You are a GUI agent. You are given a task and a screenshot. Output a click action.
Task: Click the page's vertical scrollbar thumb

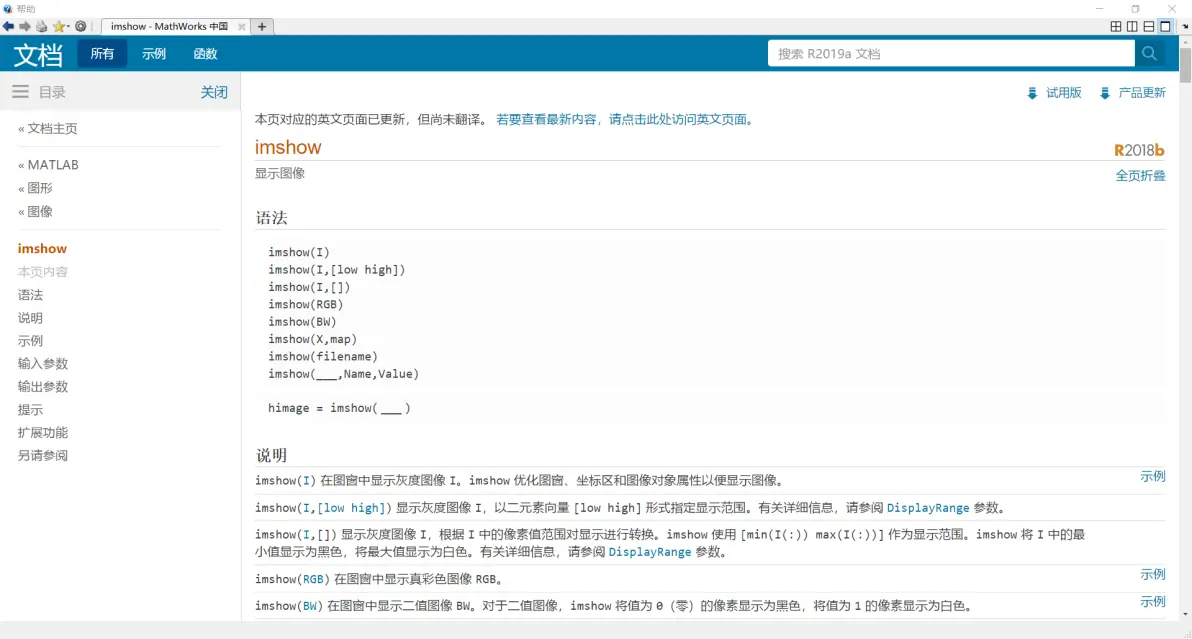pyautogui.click(x=1186, y=65)
